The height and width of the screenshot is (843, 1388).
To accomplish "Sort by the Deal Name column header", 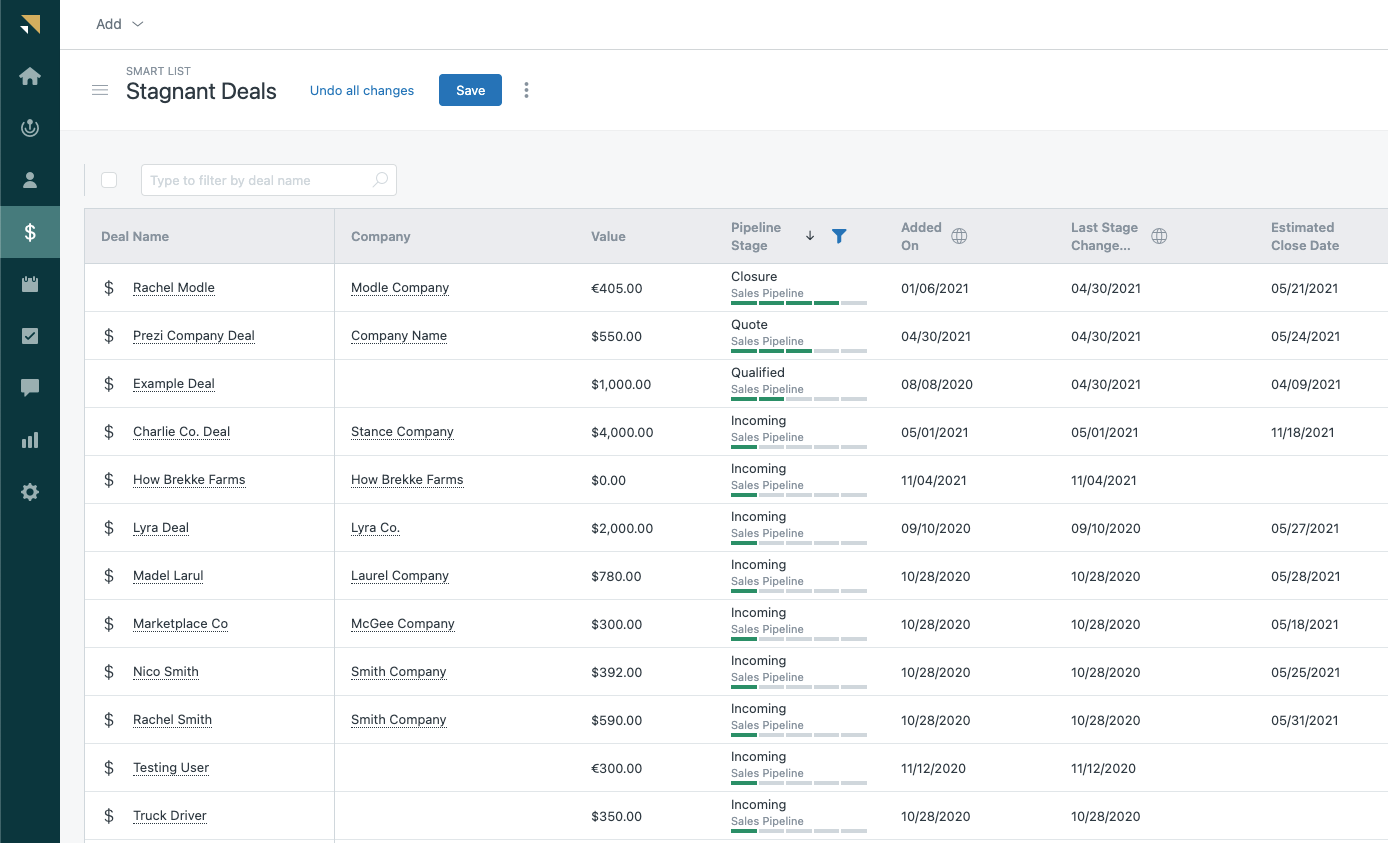I will click(x=135, y=237).
